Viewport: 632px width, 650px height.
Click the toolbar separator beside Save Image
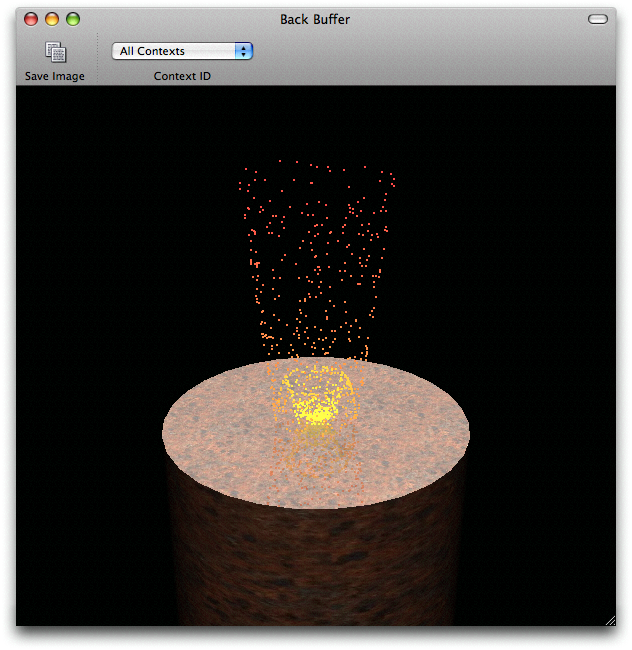click(x=97, y=60)
